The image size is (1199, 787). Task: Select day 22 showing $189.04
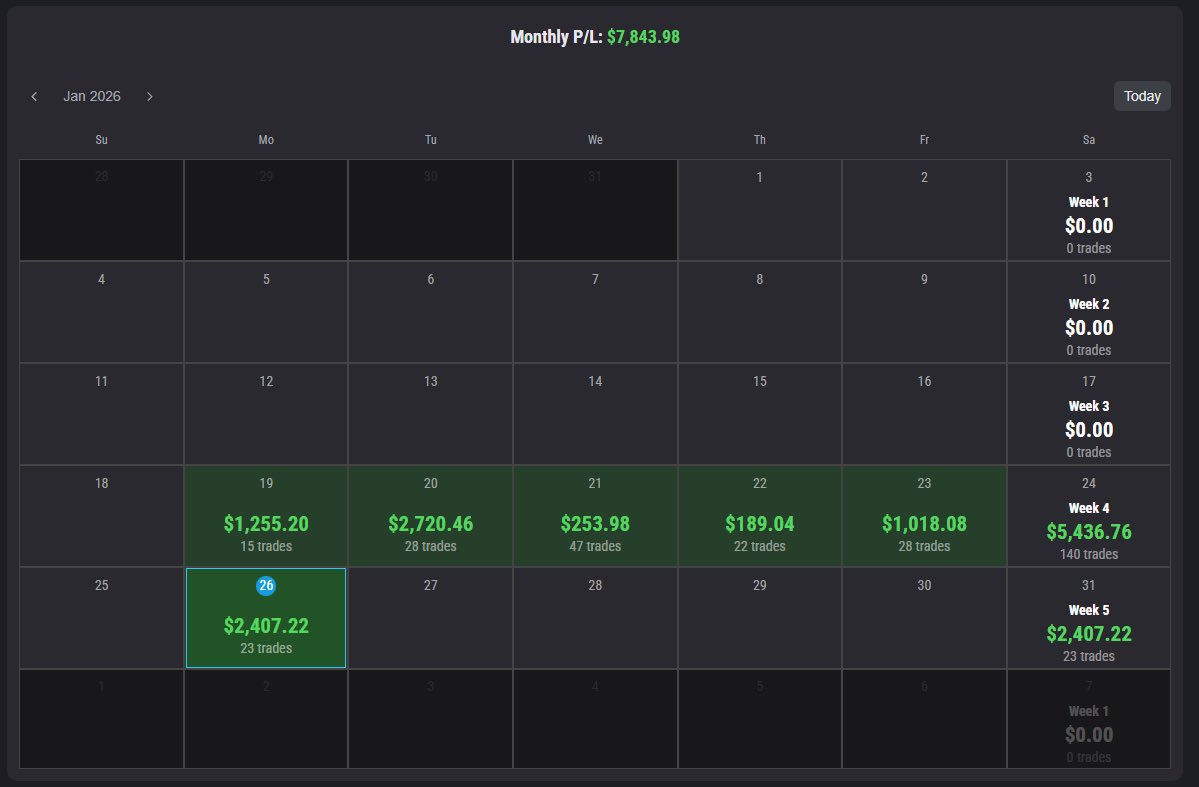759,516
